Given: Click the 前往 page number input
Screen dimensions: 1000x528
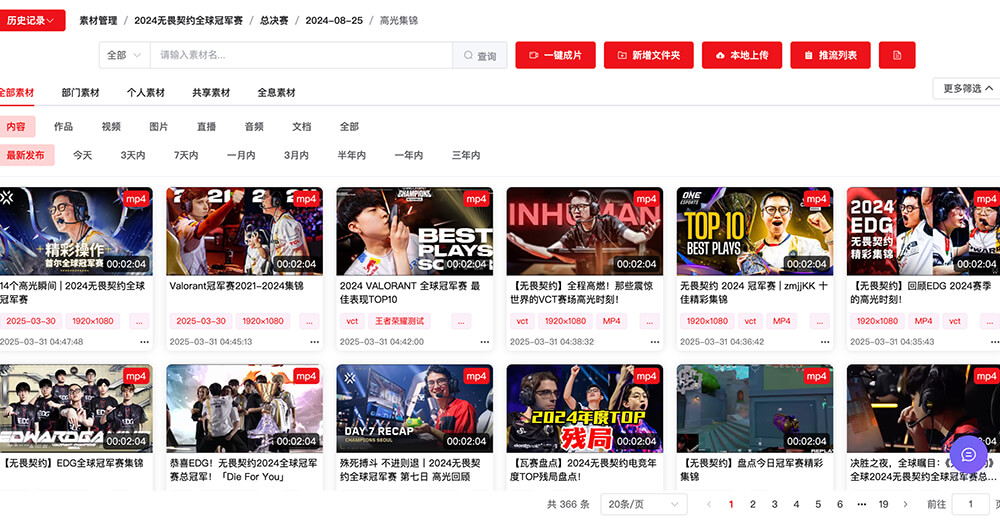Looking at the screenshot, I should (970, 504).
